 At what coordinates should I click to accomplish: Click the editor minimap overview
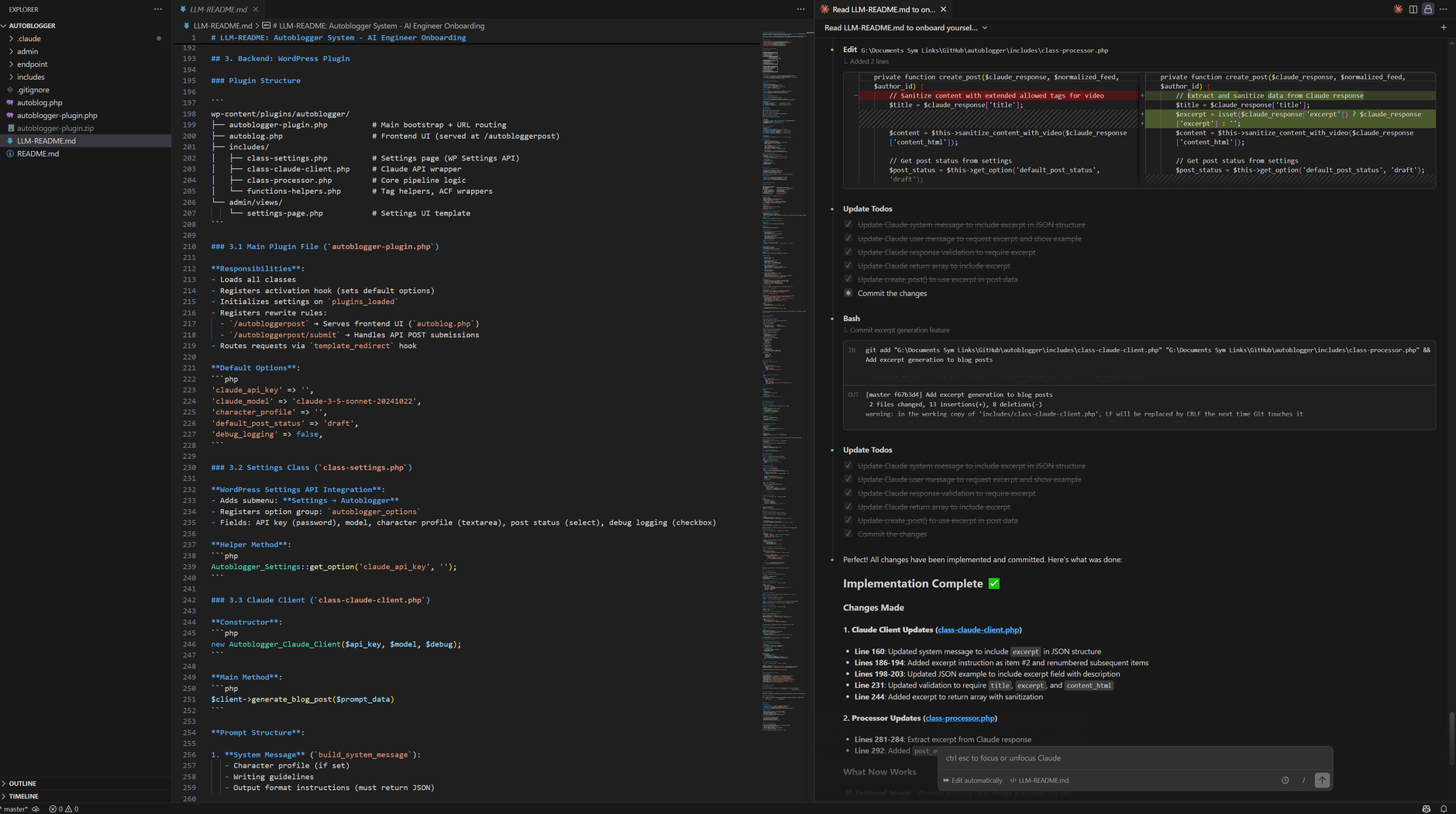(783, 380)
